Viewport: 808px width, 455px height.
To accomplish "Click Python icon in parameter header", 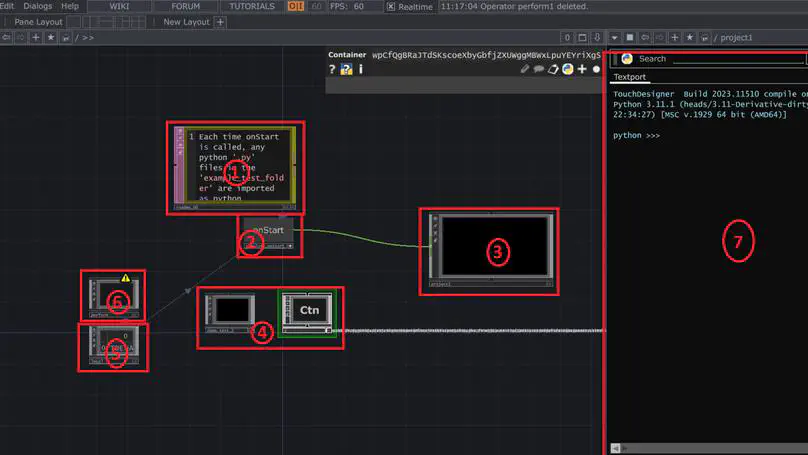I will 567,69.
